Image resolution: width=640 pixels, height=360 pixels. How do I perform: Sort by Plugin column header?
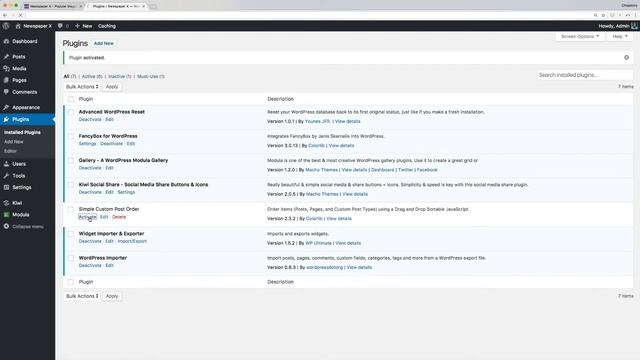click(x=86, y=99)
